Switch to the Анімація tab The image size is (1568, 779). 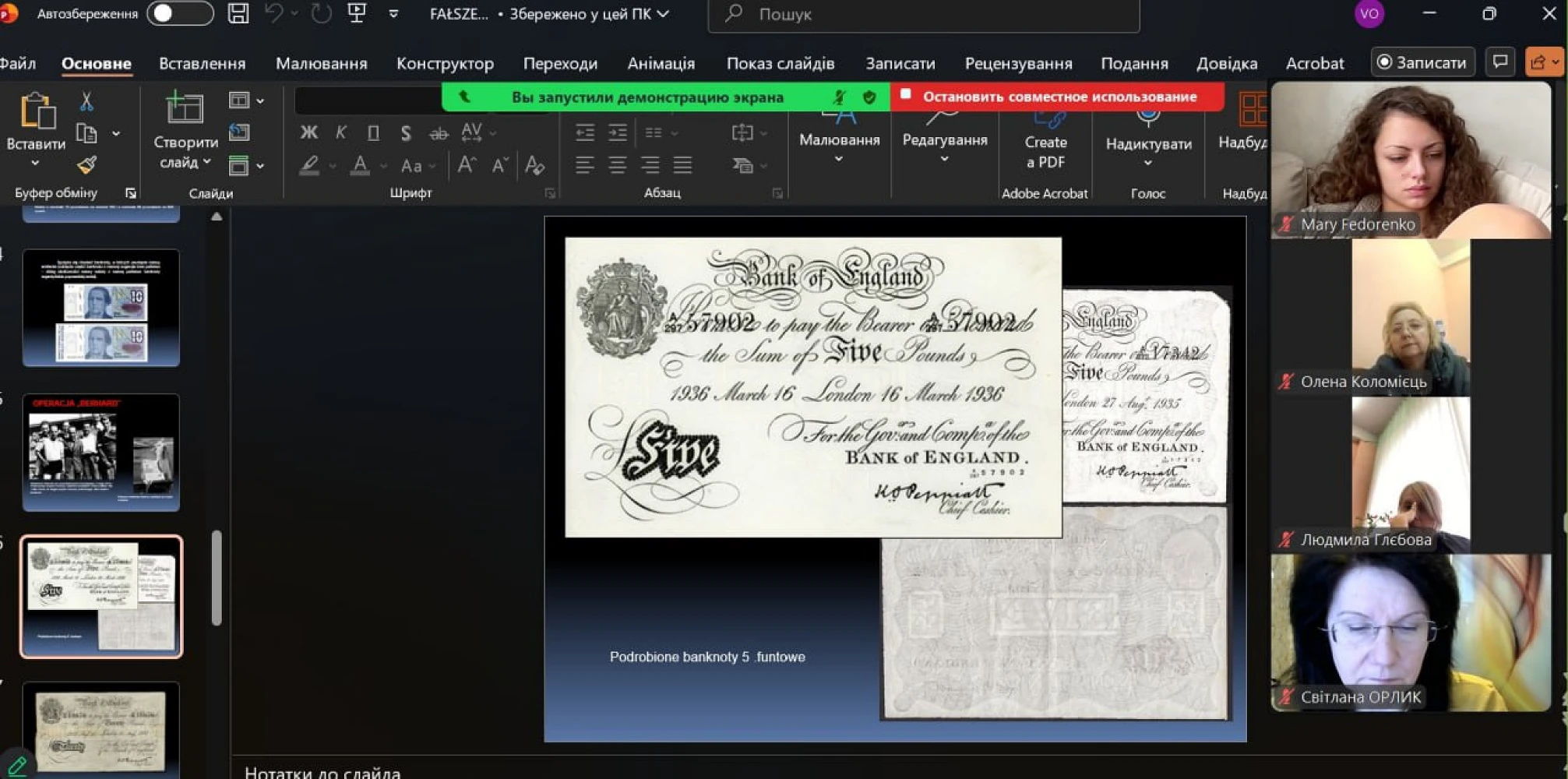click(x=661, y=63)
